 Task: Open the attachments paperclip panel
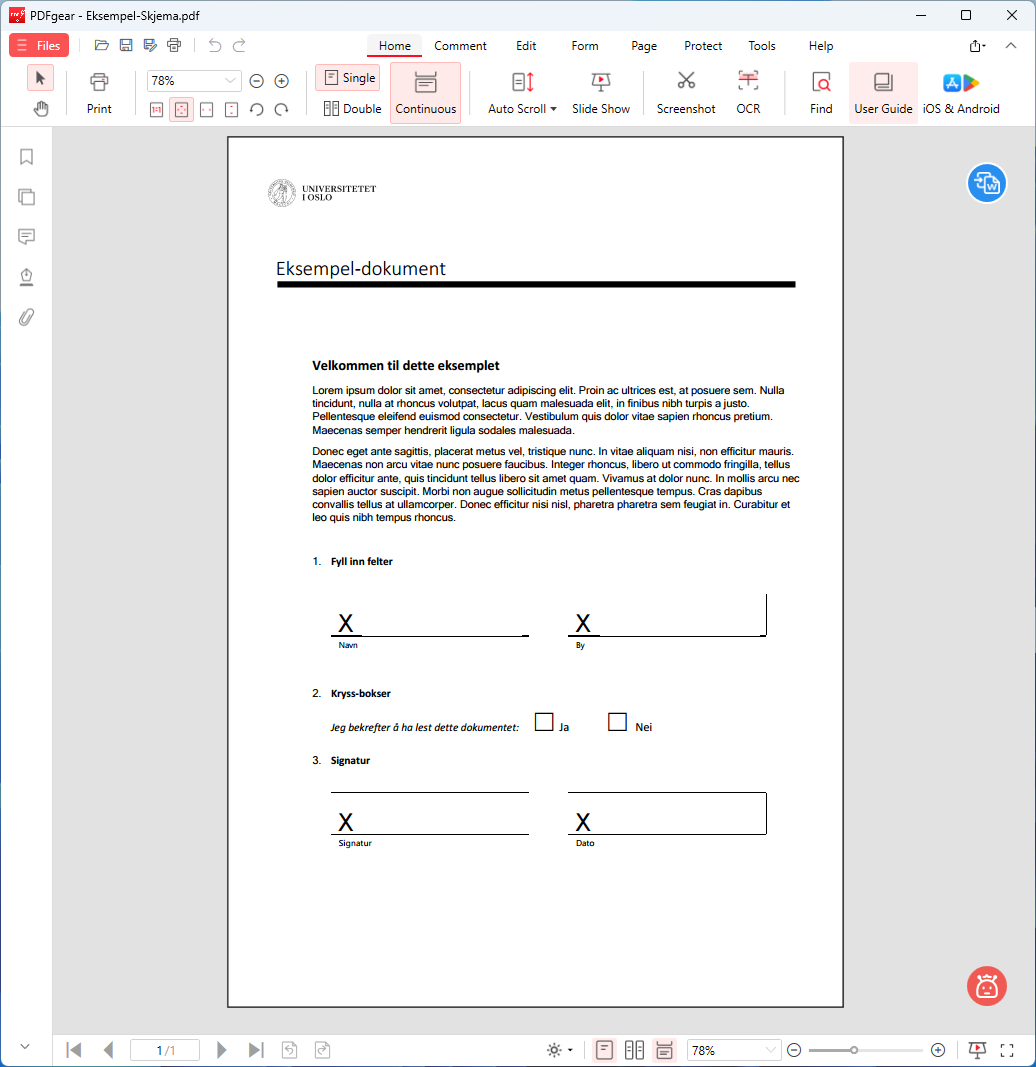pyautogui.click(x=27, y=317)
